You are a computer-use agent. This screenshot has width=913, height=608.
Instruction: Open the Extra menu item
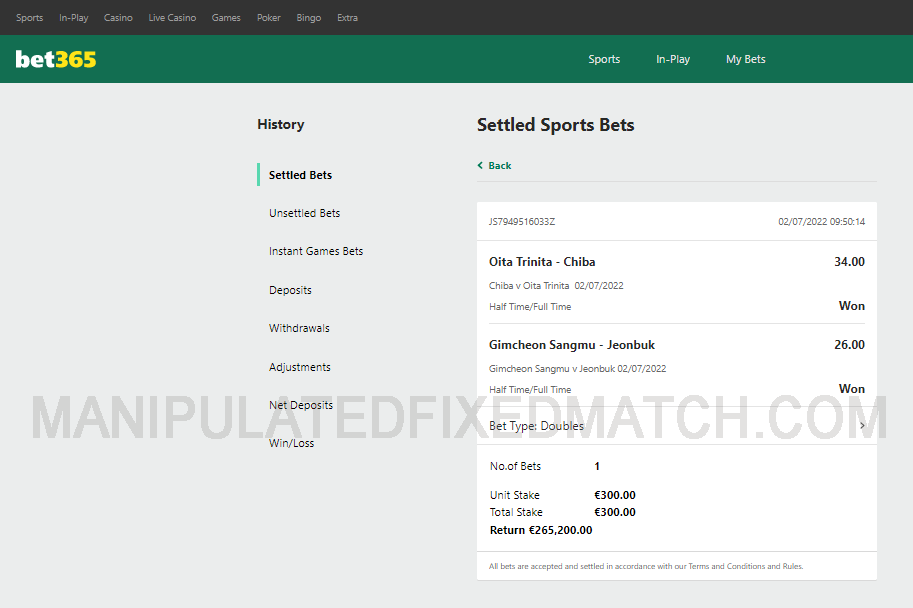pos(347,18)
